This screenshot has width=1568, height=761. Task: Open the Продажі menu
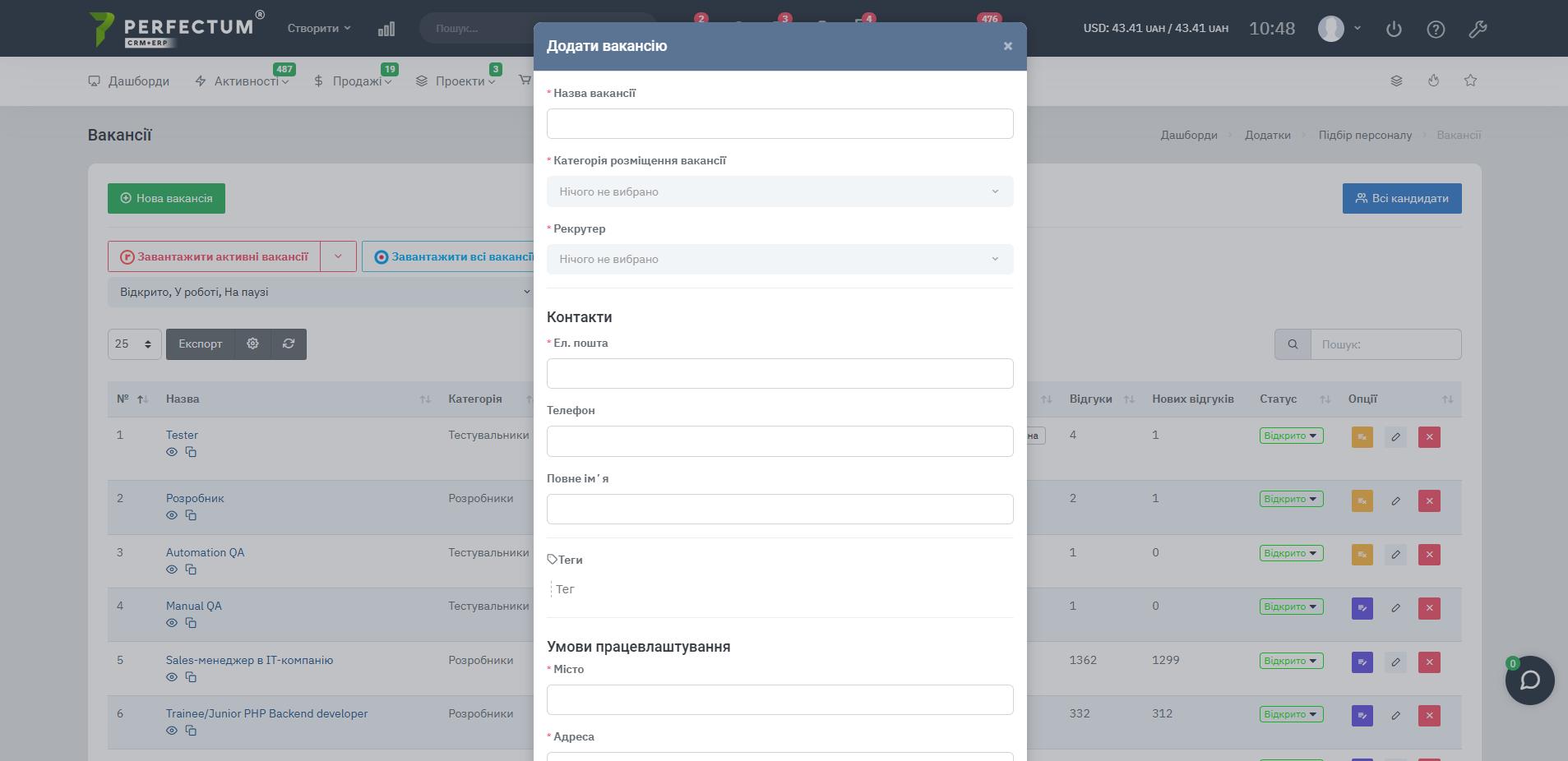coord(354,81)
